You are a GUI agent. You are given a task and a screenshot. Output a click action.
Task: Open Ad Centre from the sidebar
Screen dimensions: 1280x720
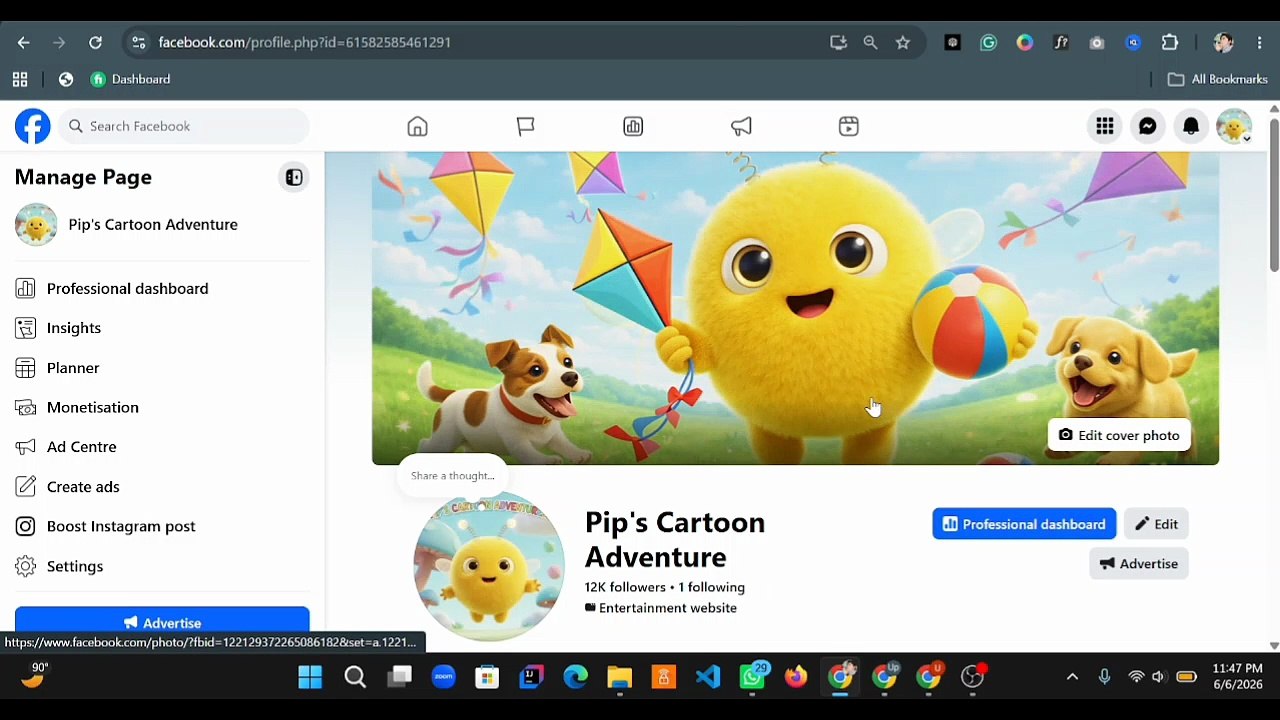point(162,447)
